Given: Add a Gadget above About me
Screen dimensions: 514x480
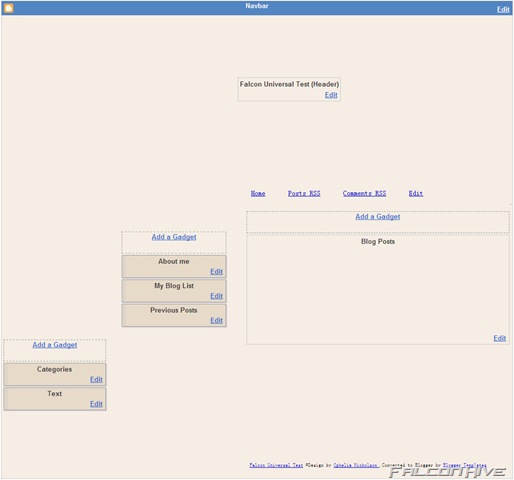Looking at the screenshot, I should coord(174,237).
